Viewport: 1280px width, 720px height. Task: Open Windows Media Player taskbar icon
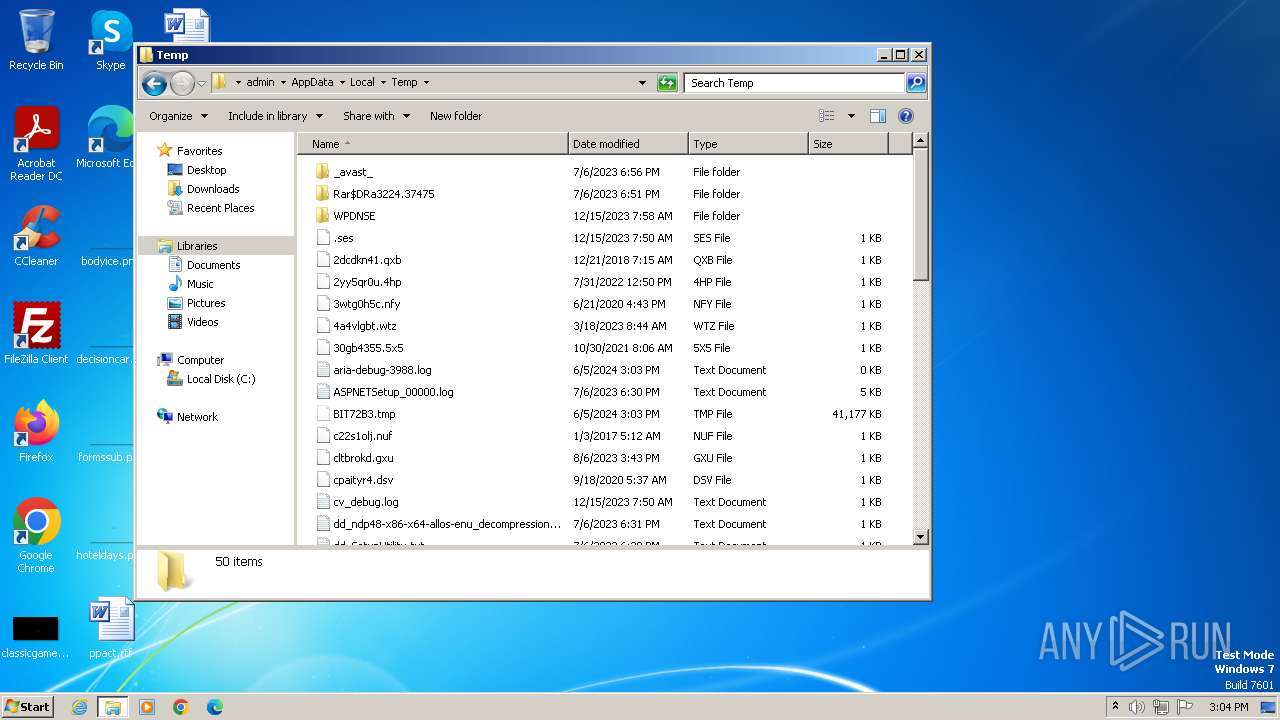147,707
